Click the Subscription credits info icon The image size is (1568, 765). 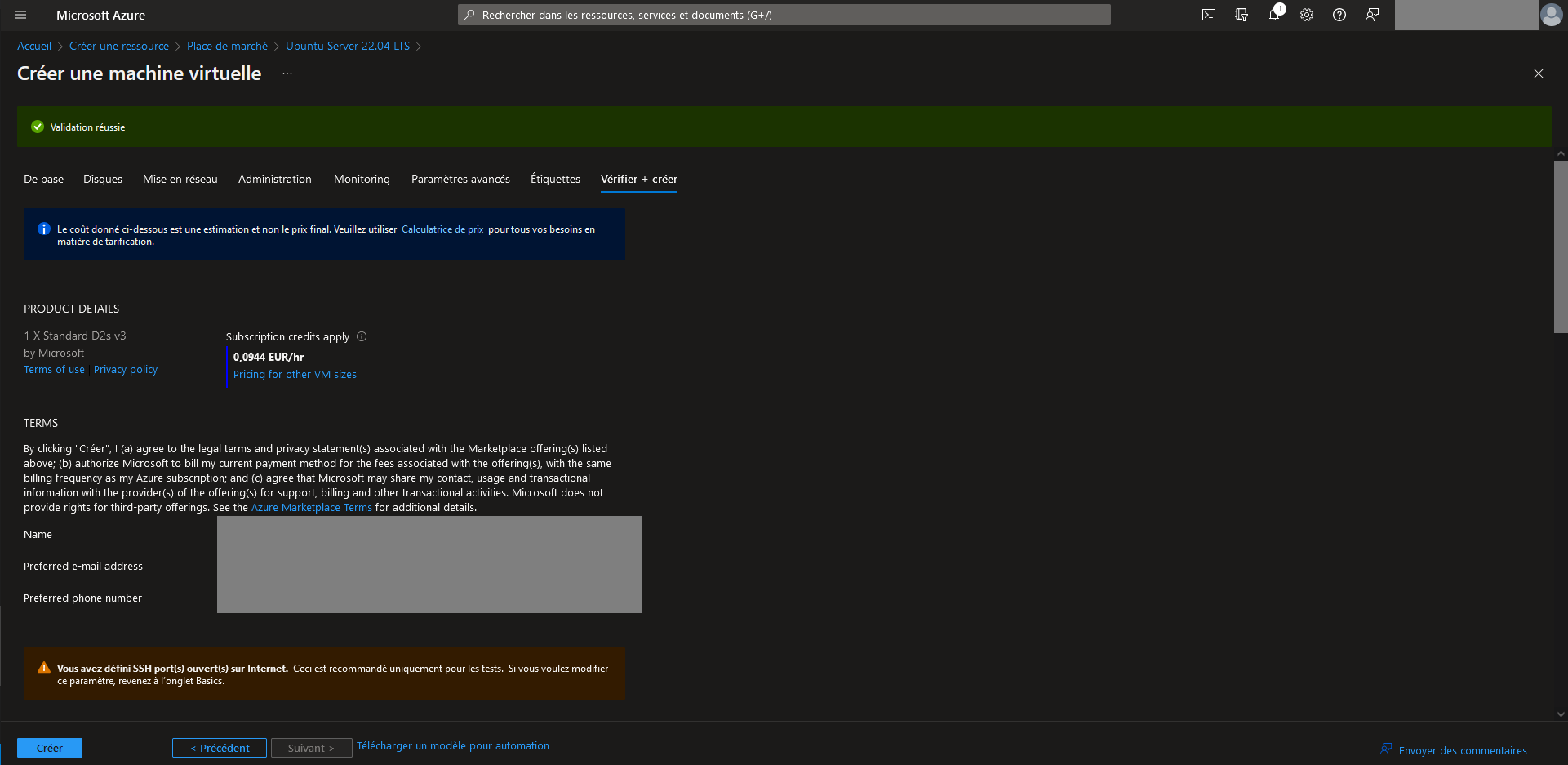coord(362,336)
